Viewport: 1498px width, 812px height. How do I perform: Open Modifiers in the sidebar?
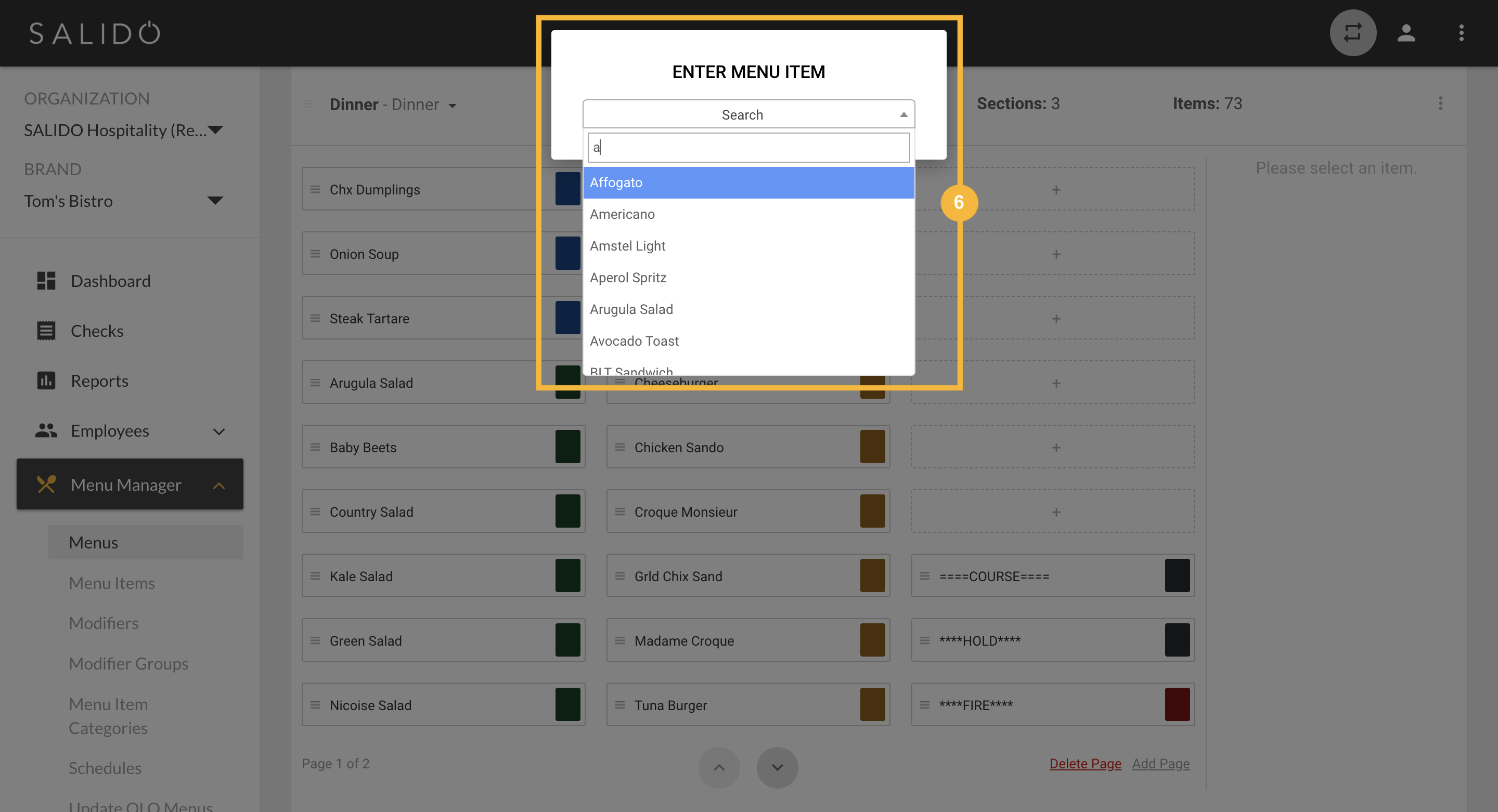(104, 623)
